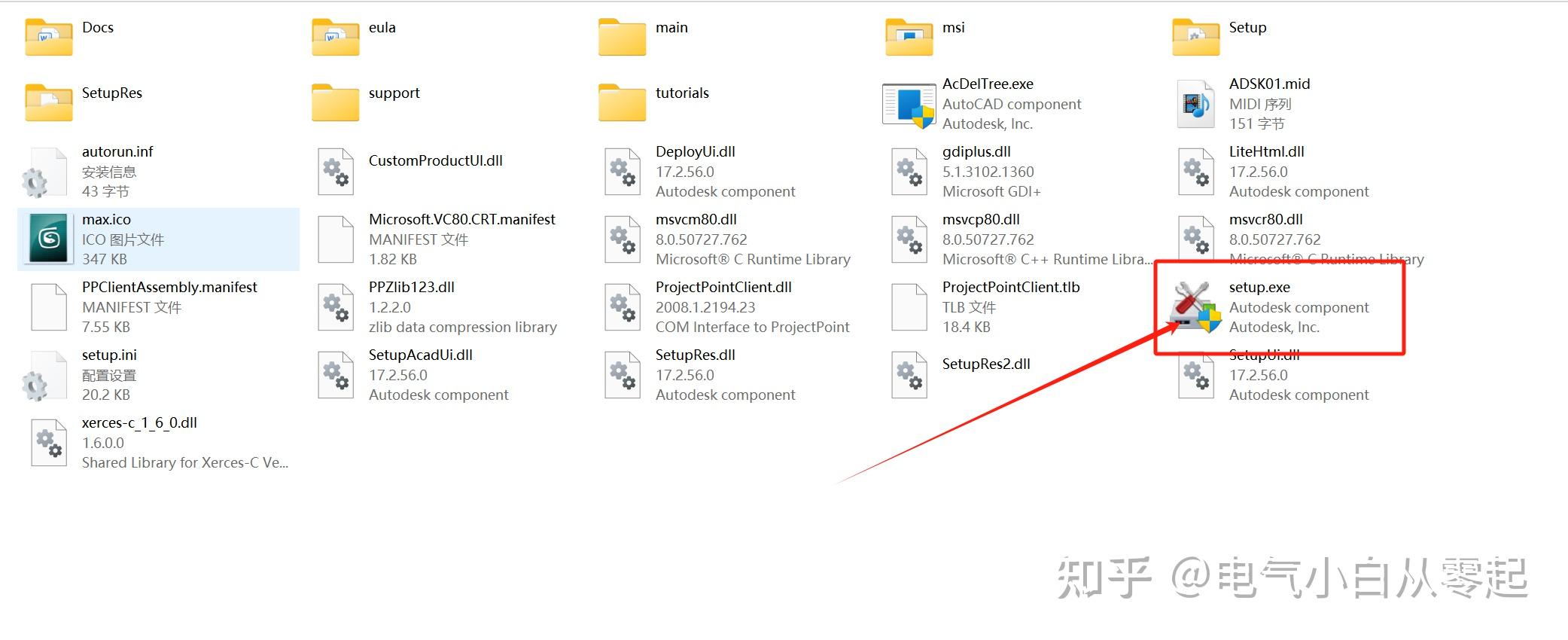Click the msvcp80.dll file name
Viewport: 1568px width, 640px height.
(x=981, y=219)
